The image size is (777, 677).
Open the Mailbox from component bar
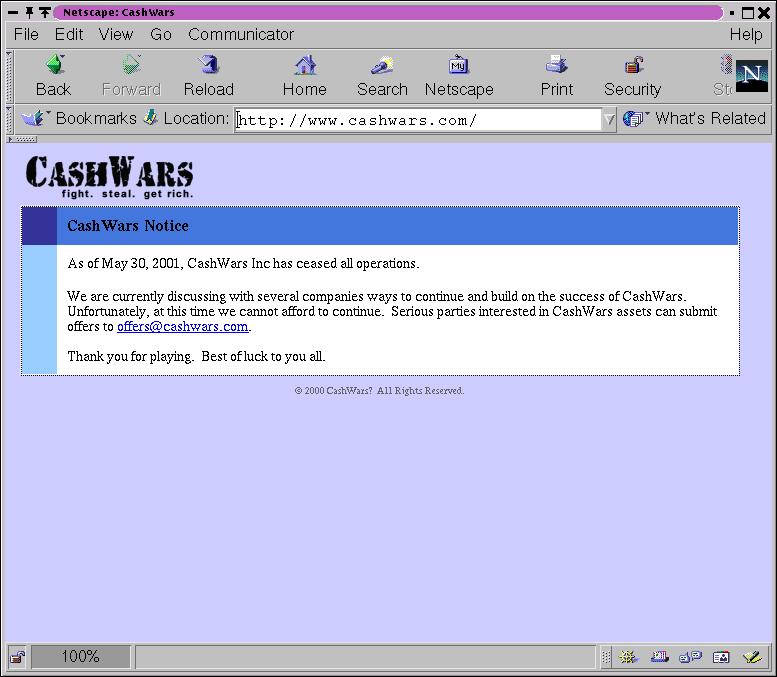tap(659, 657)
